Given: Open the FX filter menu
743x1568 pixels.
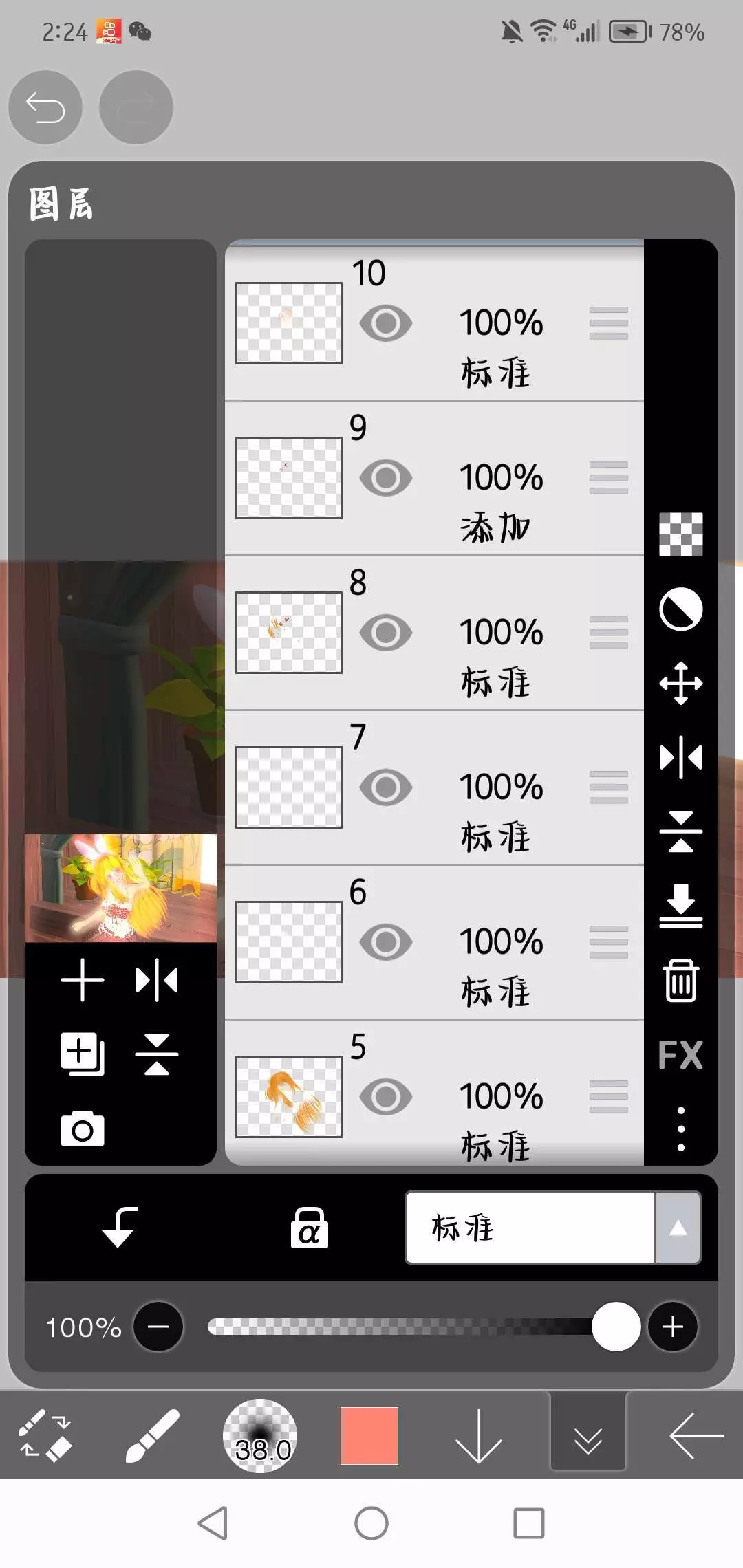Looking at the screenshot, I should coord(680,1054).
